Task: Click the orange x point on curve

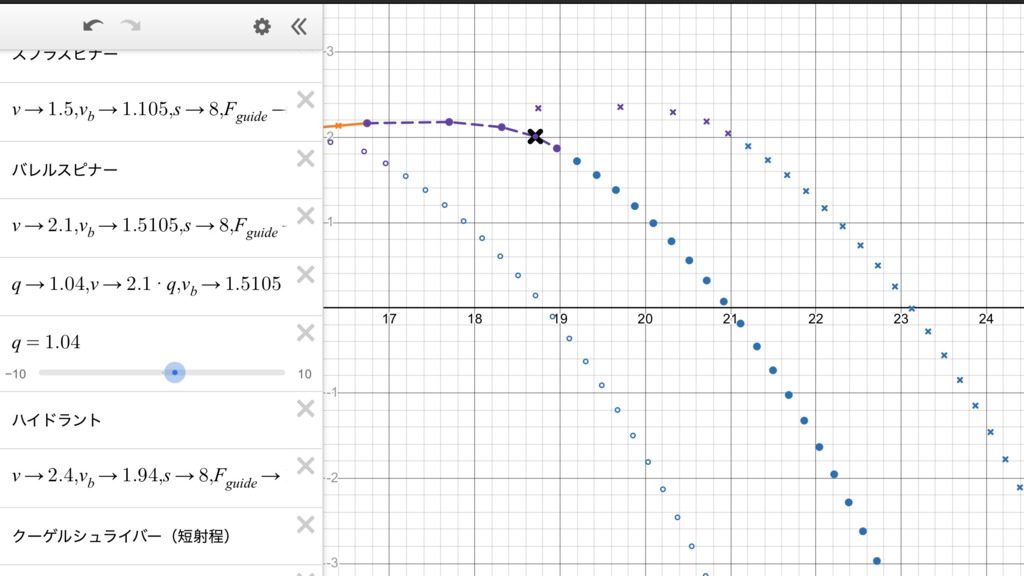Action: (338, 125)
